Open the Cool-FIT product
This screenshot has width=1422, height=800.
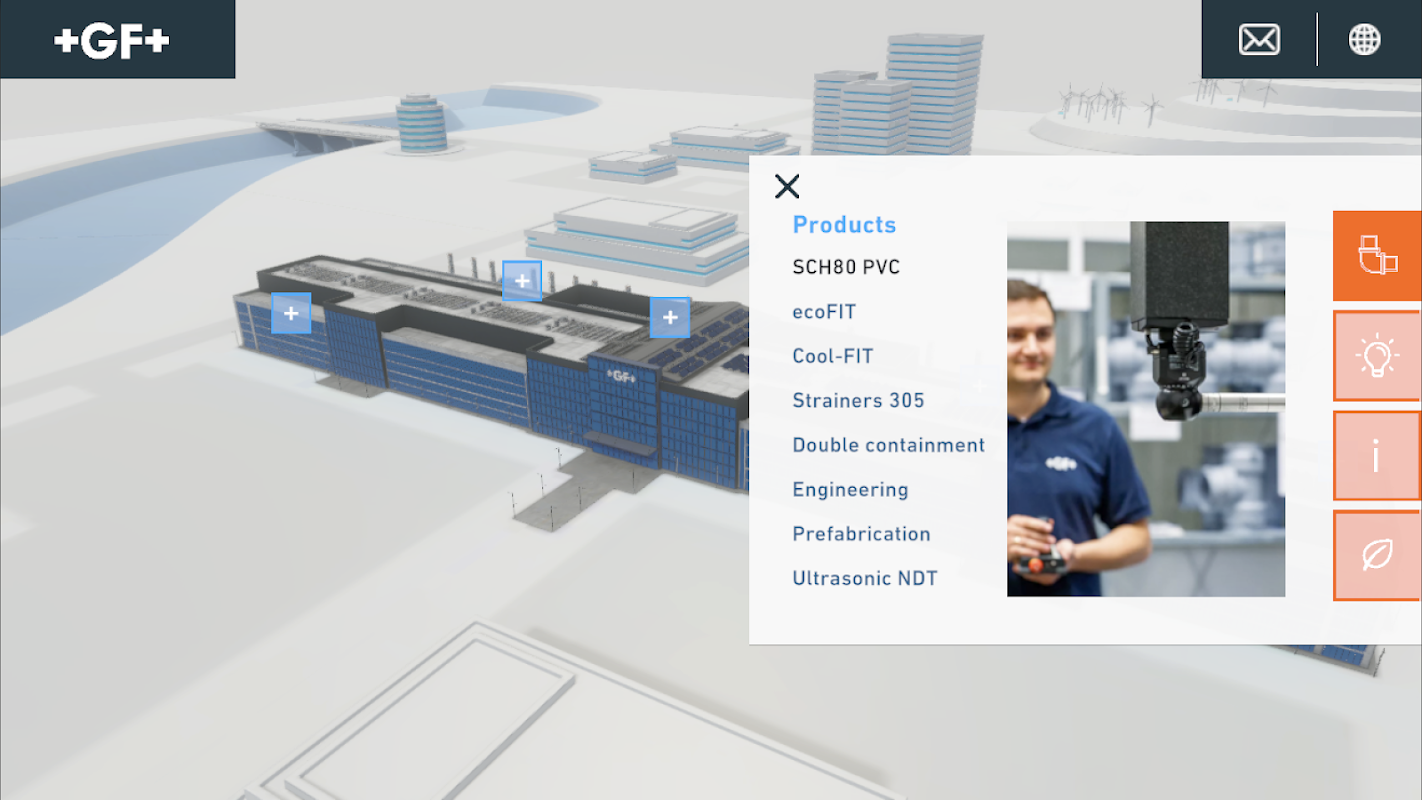pyautogui.click(x=833, y=356)
